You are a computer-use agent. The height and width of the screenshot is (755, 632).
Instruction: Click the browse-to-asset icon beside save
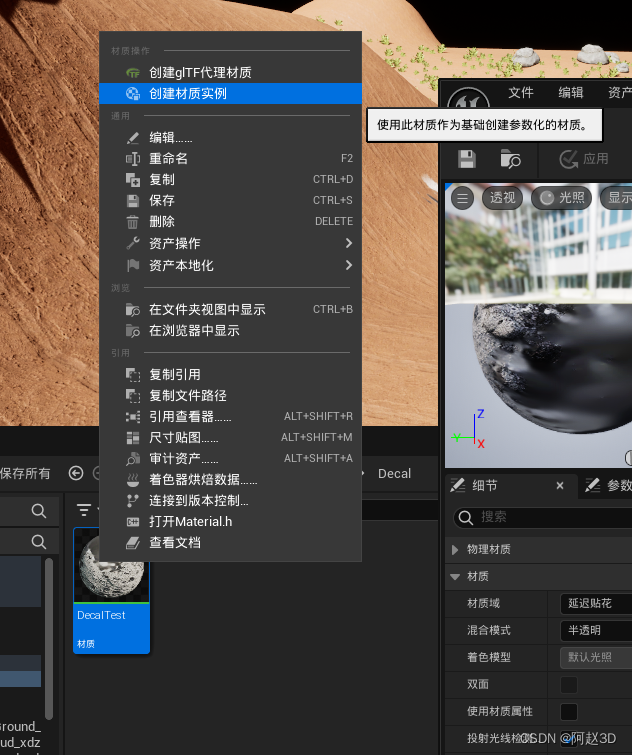(510, 159)
